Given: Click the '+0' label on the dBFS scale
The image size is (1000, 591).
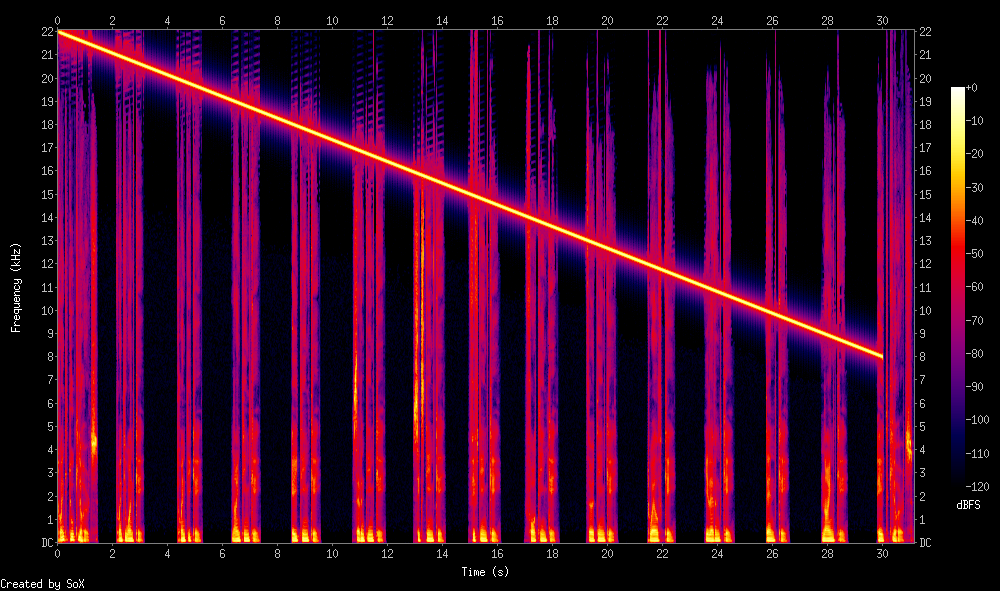Looking at the screenshot, I should [x=971, y=87].
